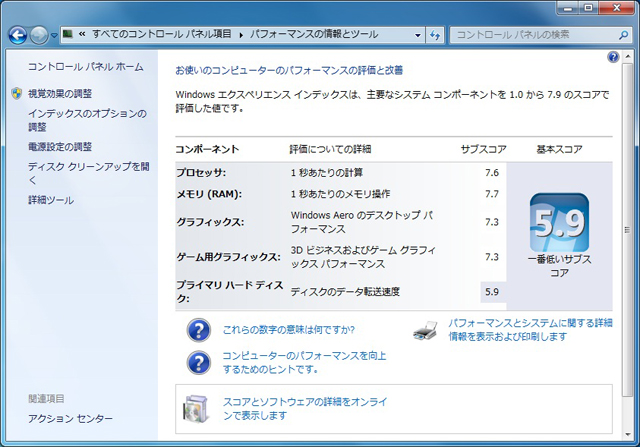Expand breadcrumb arrow after すべてのコントロール パネル項目
Viewport: 640px width, 447px height.
pyautogui.click(x=241, y=35)
